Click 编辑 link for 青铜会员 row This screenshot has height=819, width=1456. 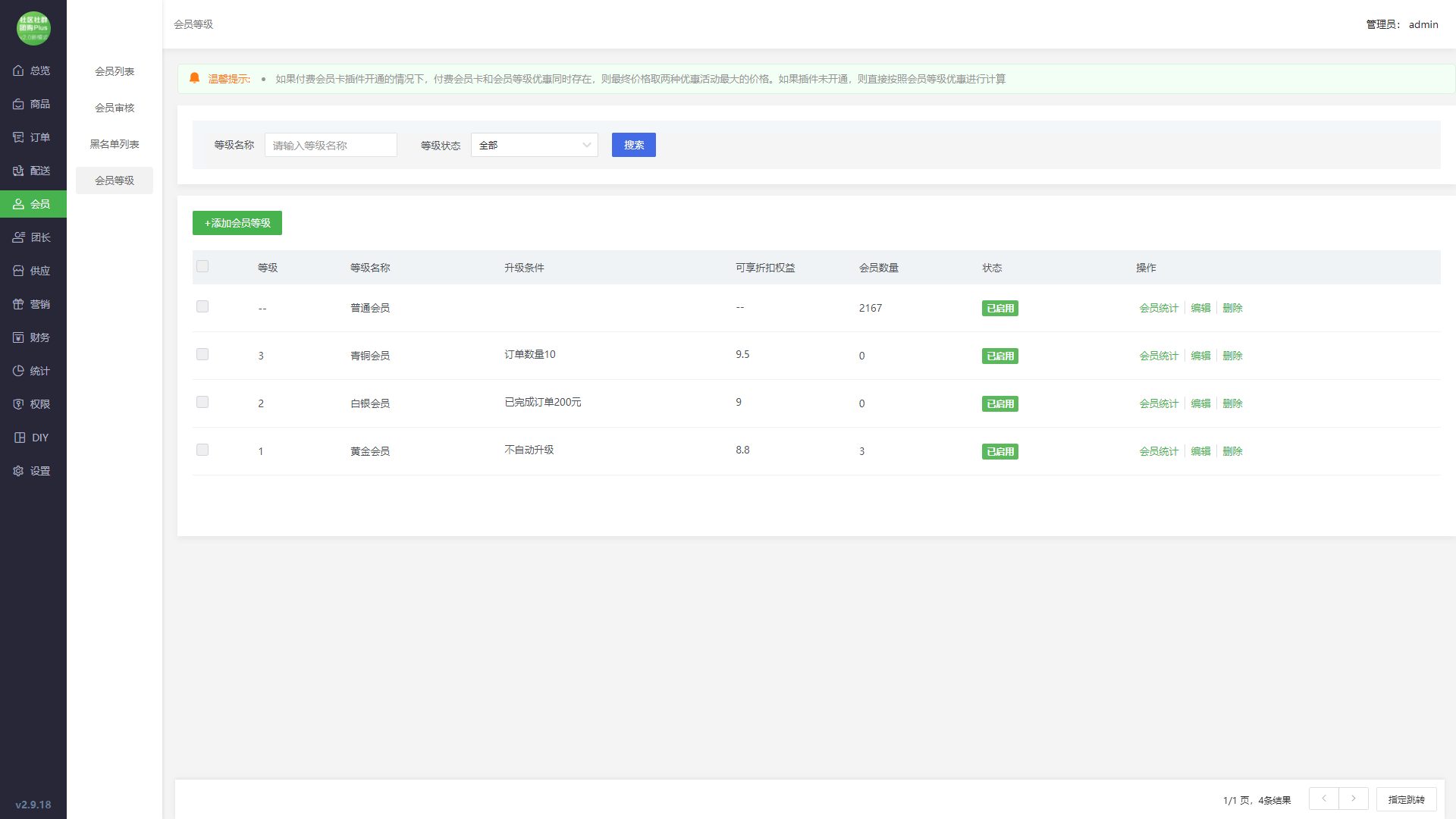point(1200,356)
